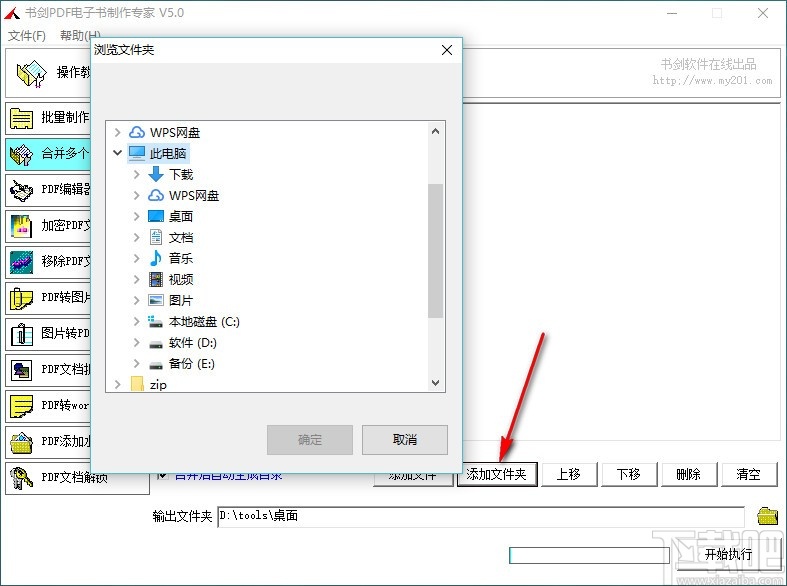Open the 帮助(H) menu

[80, 36]
